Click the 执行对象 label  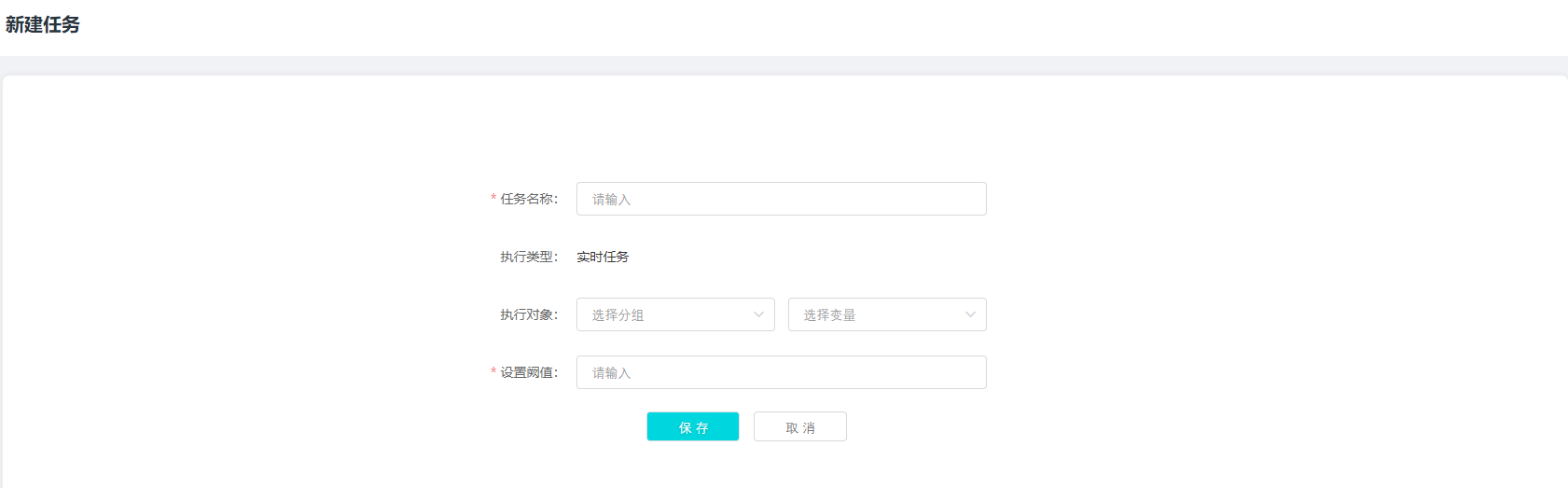(529, 314)
